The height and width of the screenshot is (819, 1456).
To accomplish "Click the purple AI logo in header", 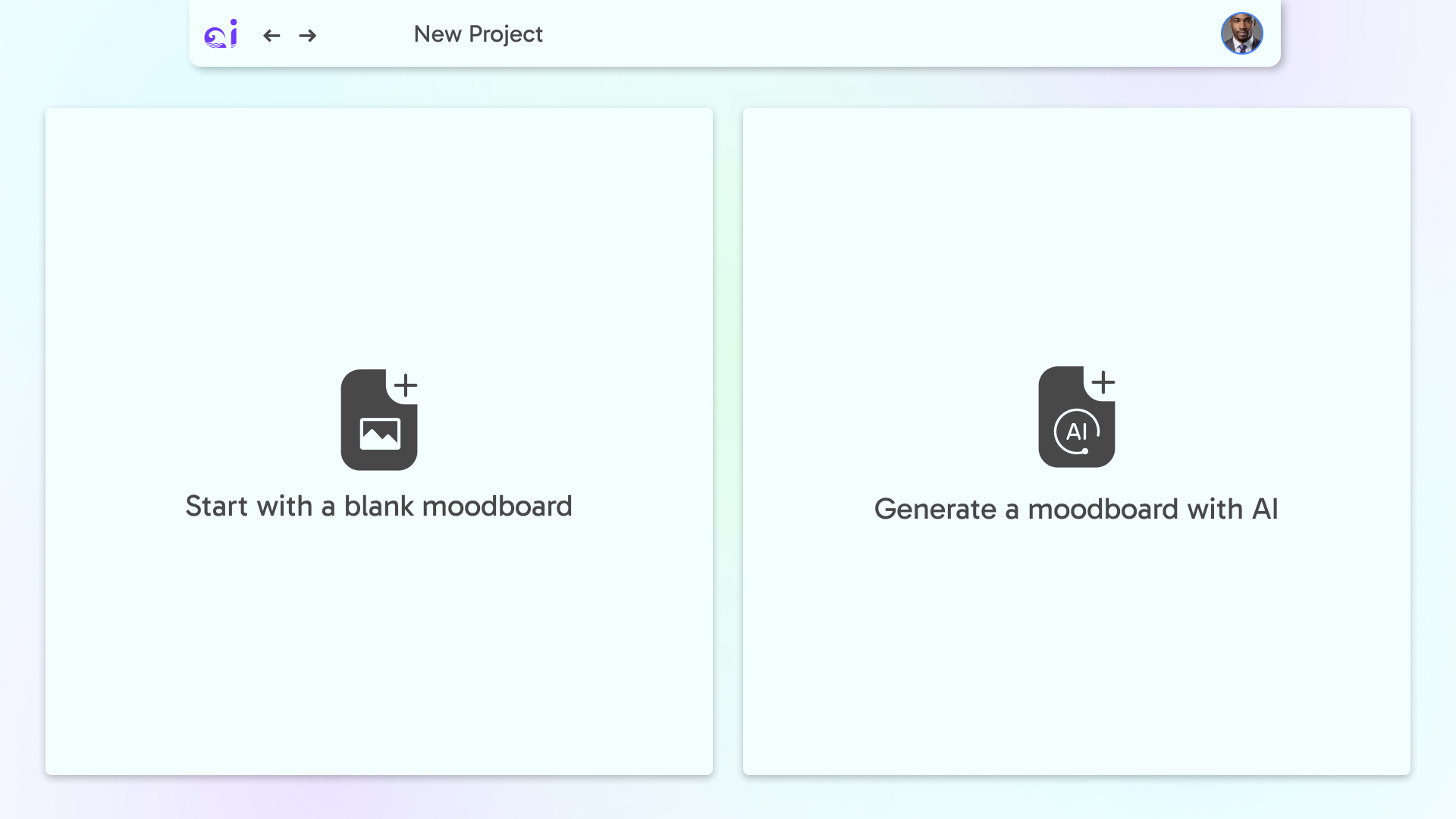I will 221,34.
